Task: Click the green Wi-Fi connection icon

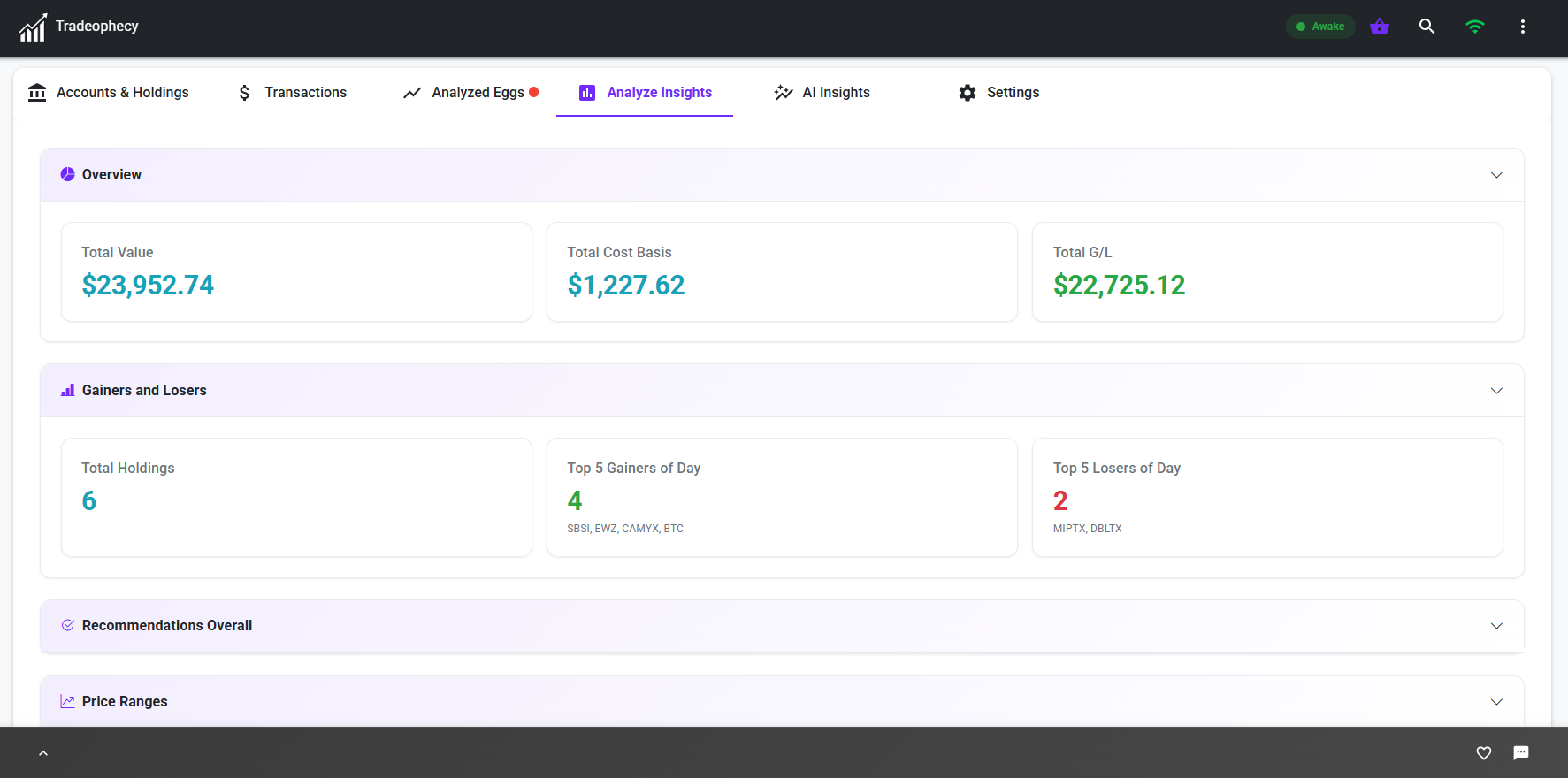Action: point(1474,27)
